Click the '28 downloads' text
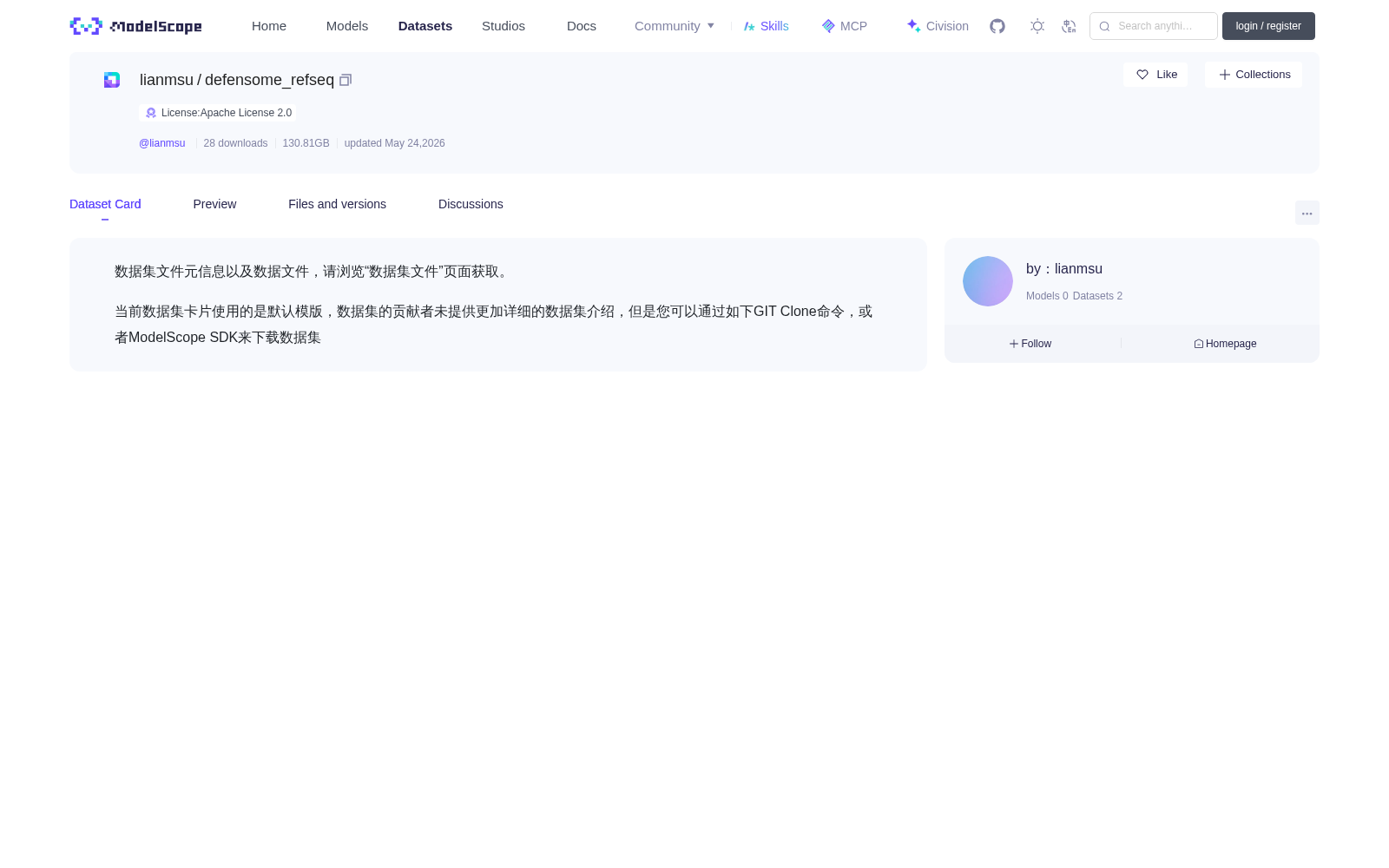 click(x=235, y=143)
